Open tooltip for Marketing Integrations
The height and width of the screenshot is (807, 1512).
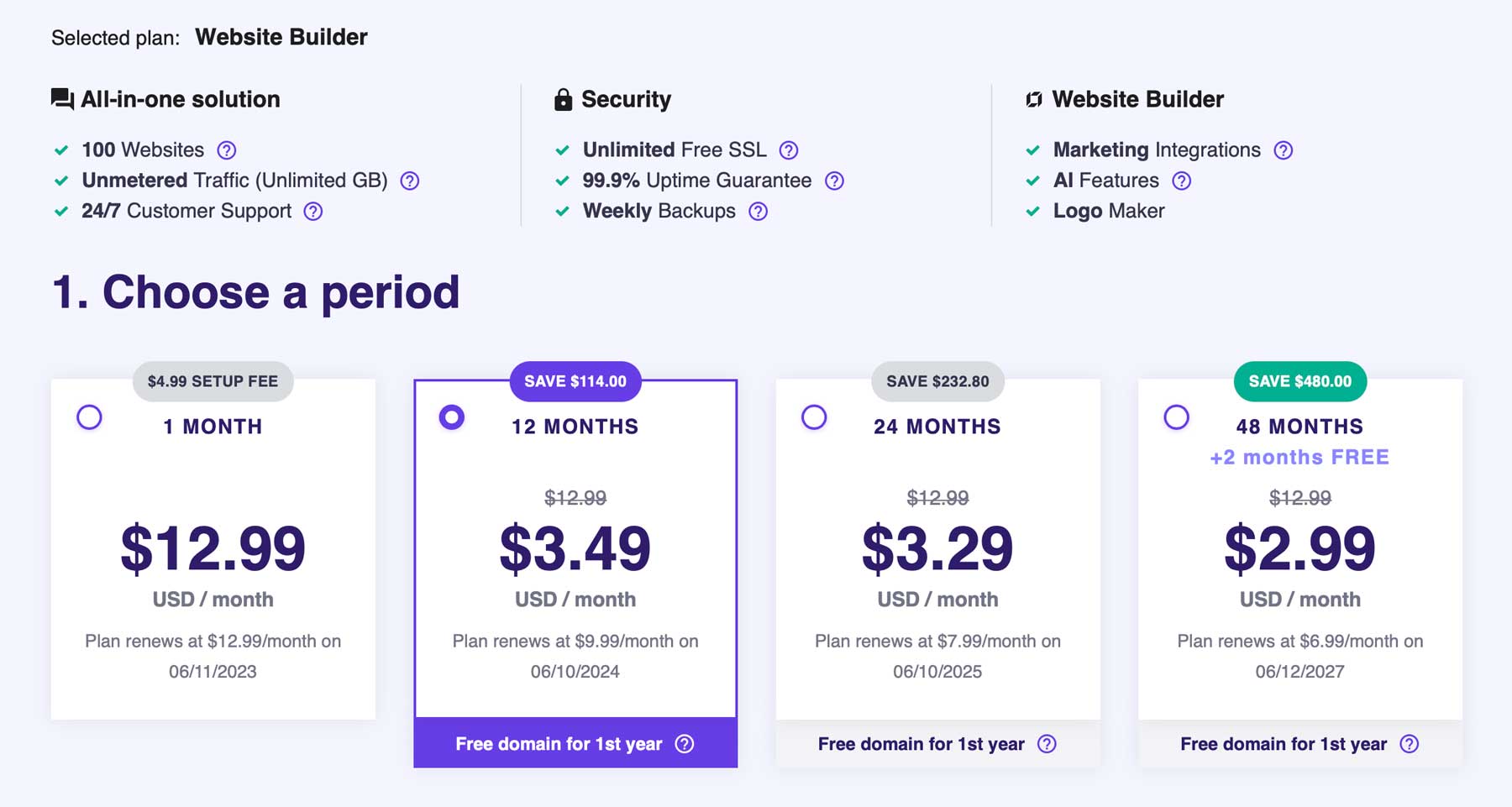click(1283, 149)
